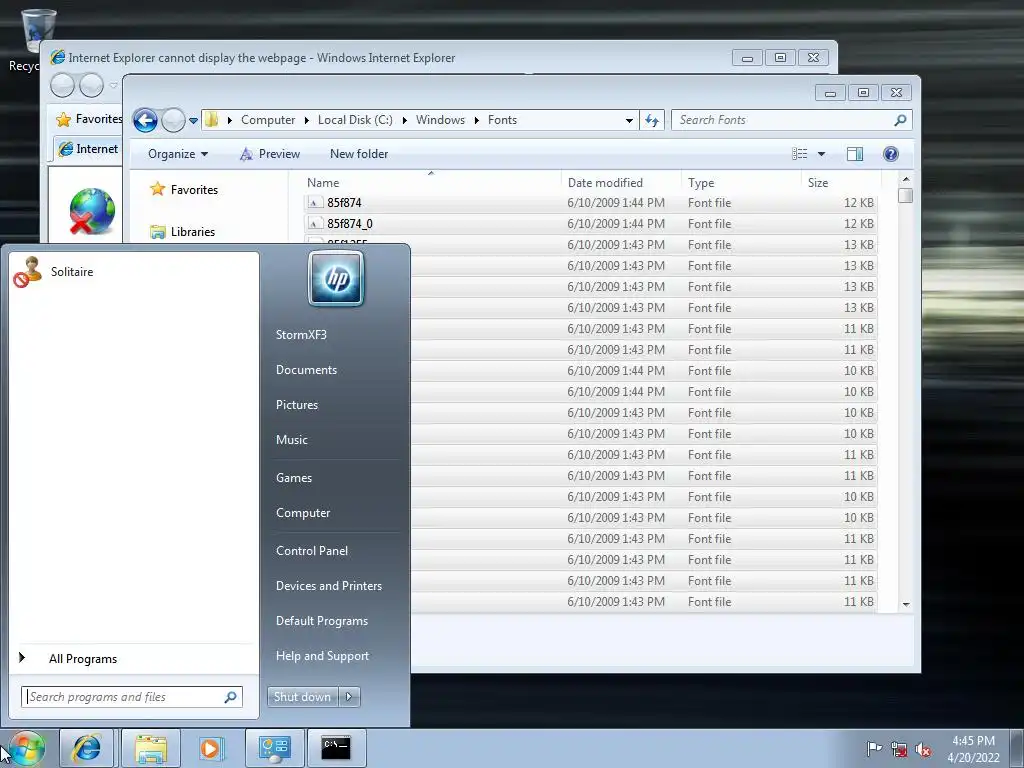Click Local Disk (C:) in the breadcrumb
This screenshot has width=1024, height=768.
coord(355,120)
